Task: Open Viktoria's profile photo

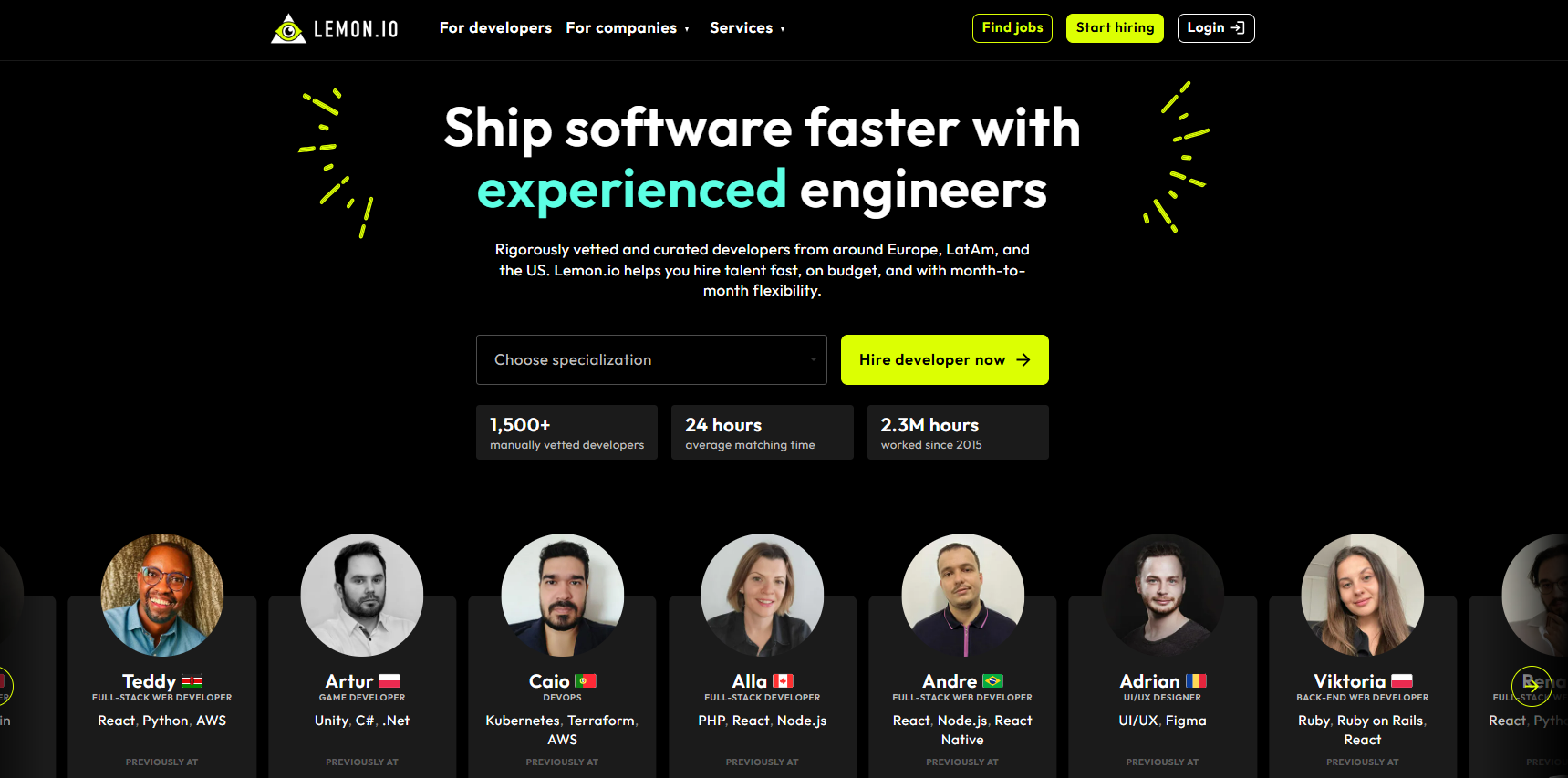Action: tap(1363, 595)
